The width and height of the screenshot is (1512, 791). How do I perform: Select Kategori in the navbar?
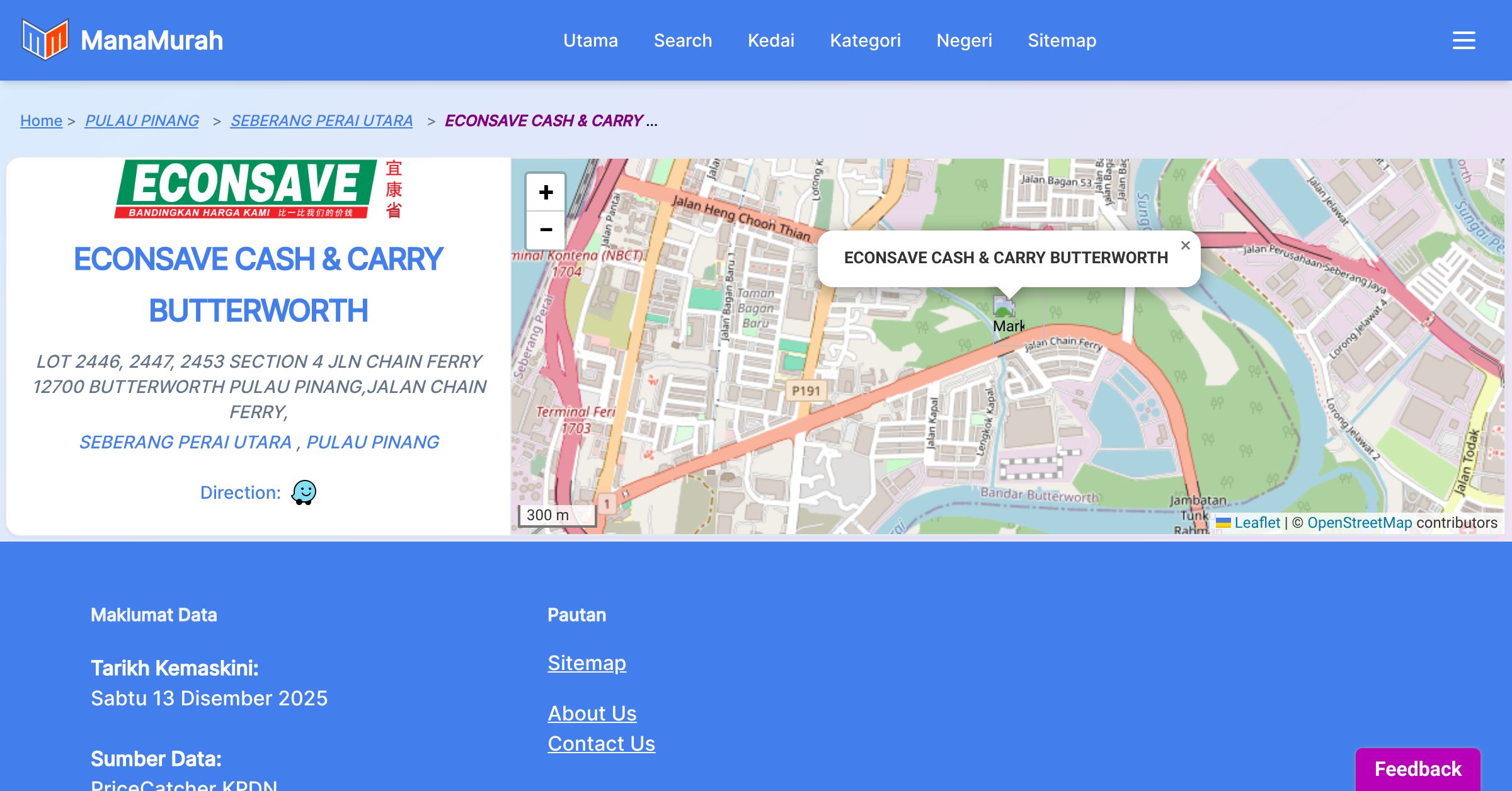865,40
